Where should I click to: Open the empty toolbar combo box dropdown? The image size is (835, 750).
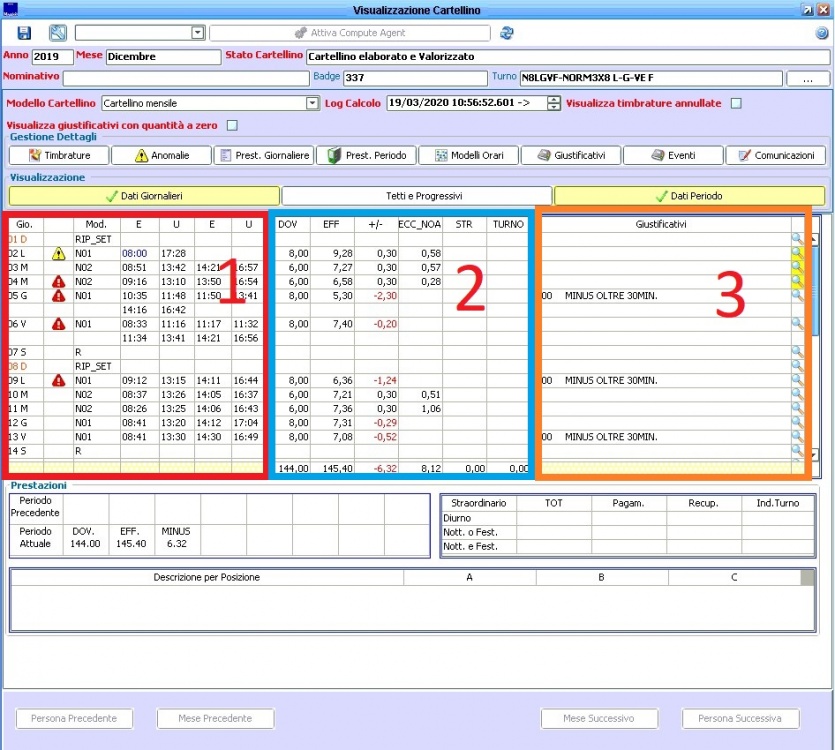pyautogui.click(x=198, y=33)
